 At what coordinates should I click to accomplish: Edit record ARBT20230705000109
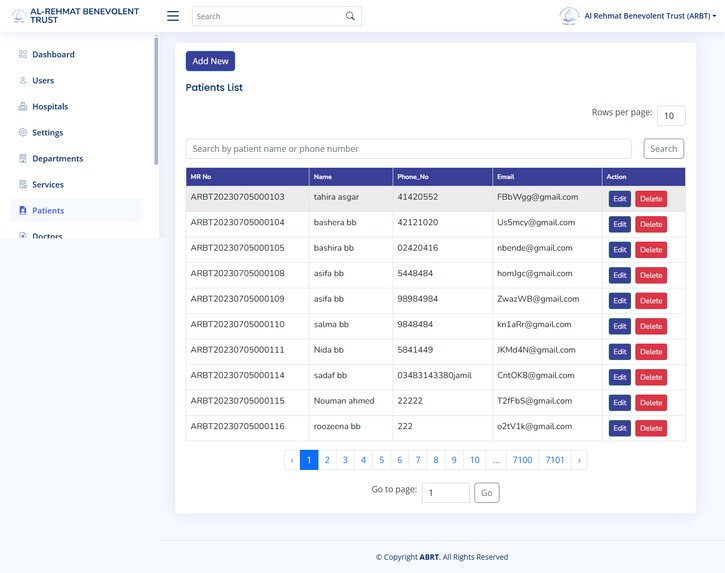pyautogui.click(x=620, y=301)
